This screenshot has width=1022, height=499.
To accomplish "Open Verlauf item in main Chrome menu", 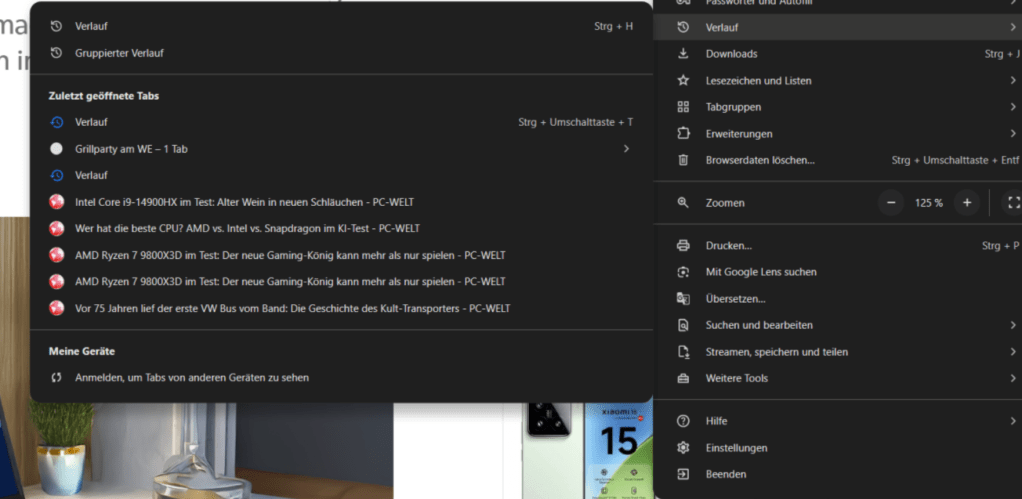I will tap(838, 27).
